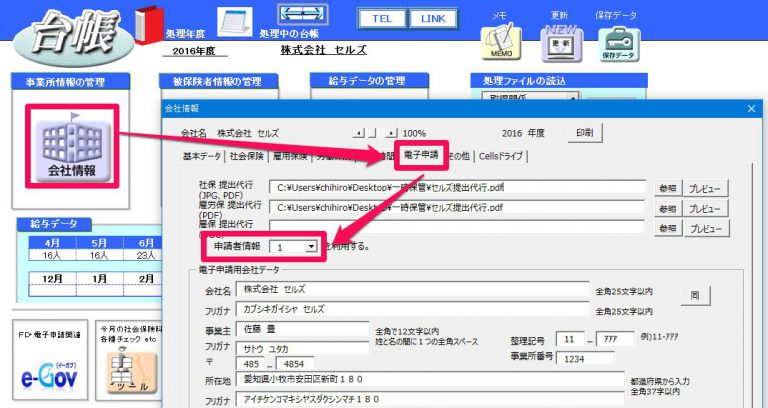Open the ツール tools icon
Screen dimensions: 768x408
point(131,371)
